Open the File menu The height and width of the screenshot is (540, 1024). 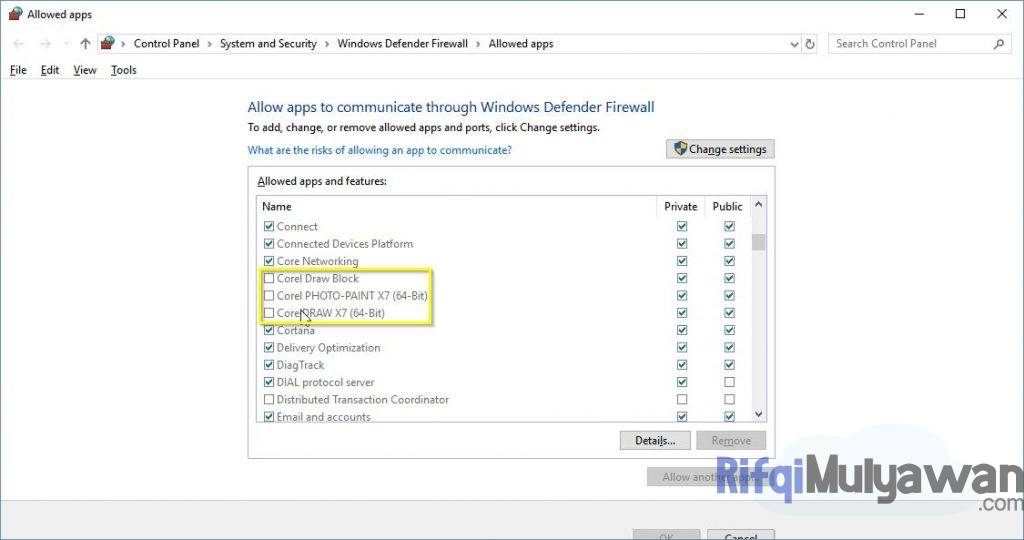click(18, 70)
